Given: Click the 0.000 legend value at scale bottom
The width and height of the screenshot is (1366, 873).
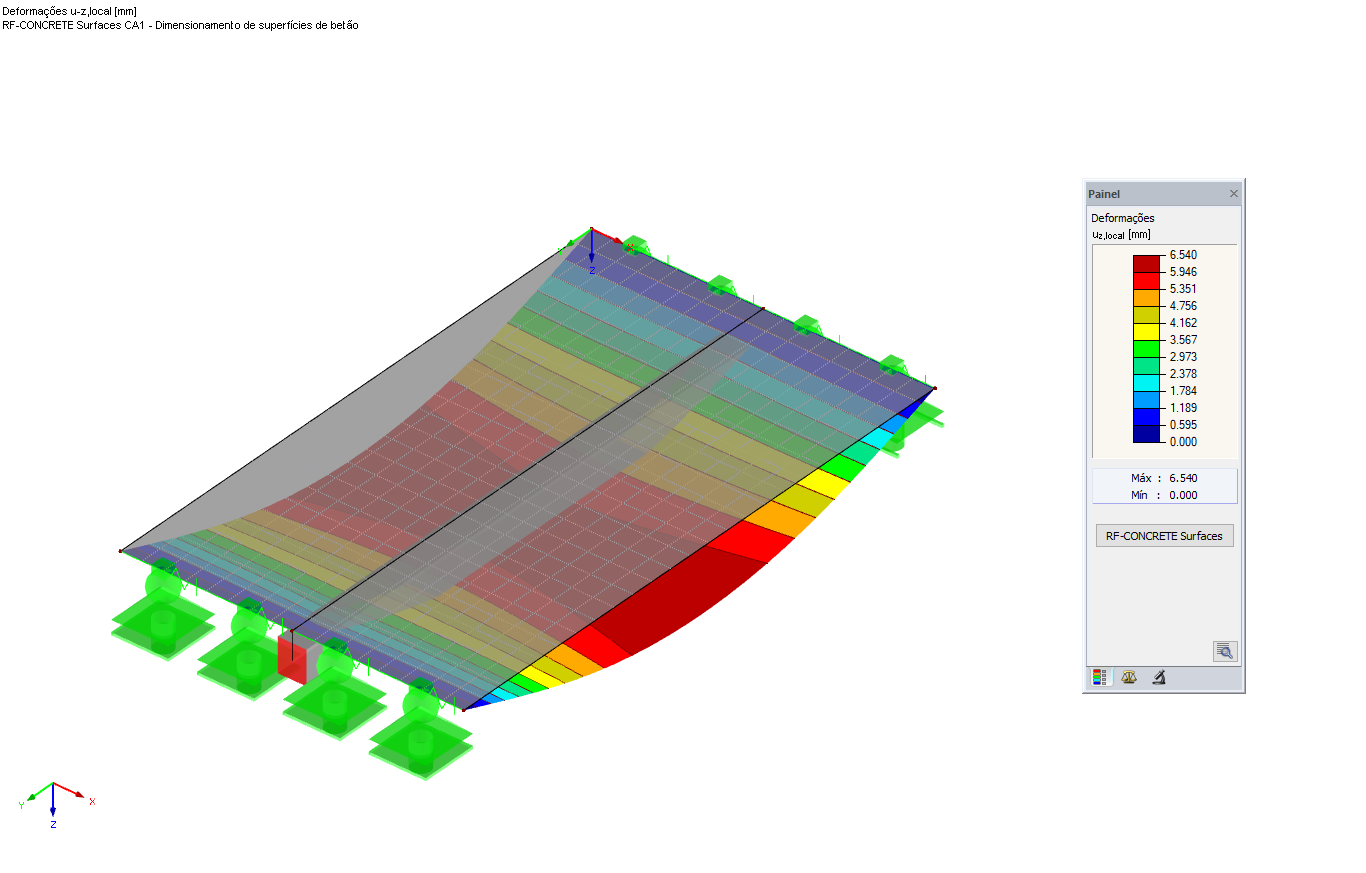Looking at the screenshot, I should tap(1183, 442).
